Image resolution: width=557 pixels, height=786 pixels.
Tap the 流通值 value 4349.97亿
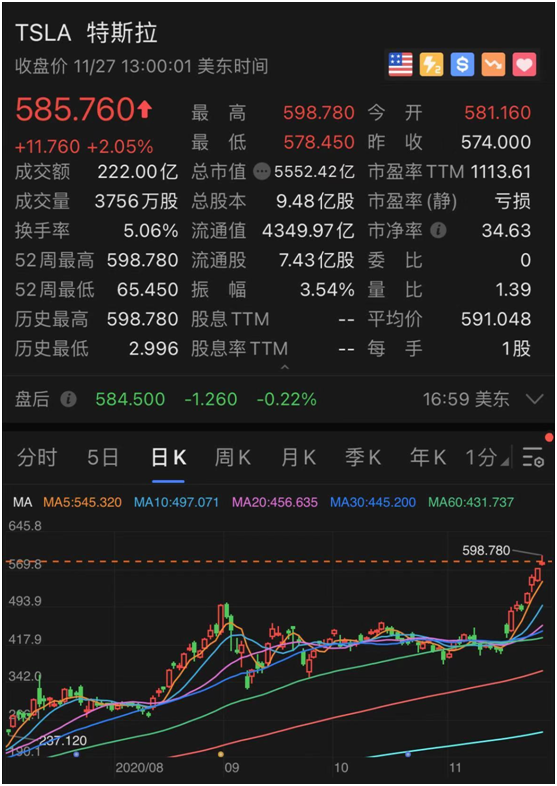click(308, 231)
